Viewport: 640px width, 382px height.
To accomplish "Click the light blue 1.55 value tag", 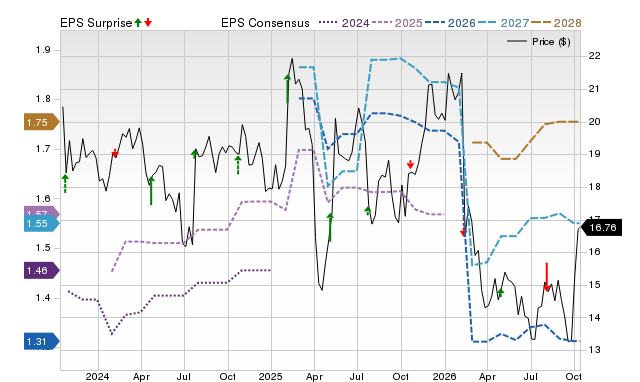I will click(x=41, y=224).
